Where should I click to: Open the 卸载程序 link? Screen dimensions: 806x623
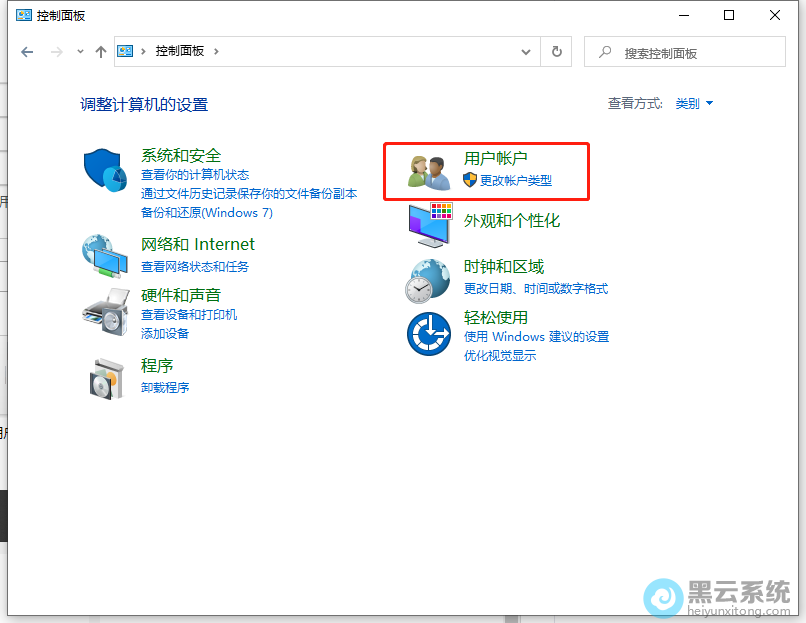pyautogui.click(x=165, y=388)
